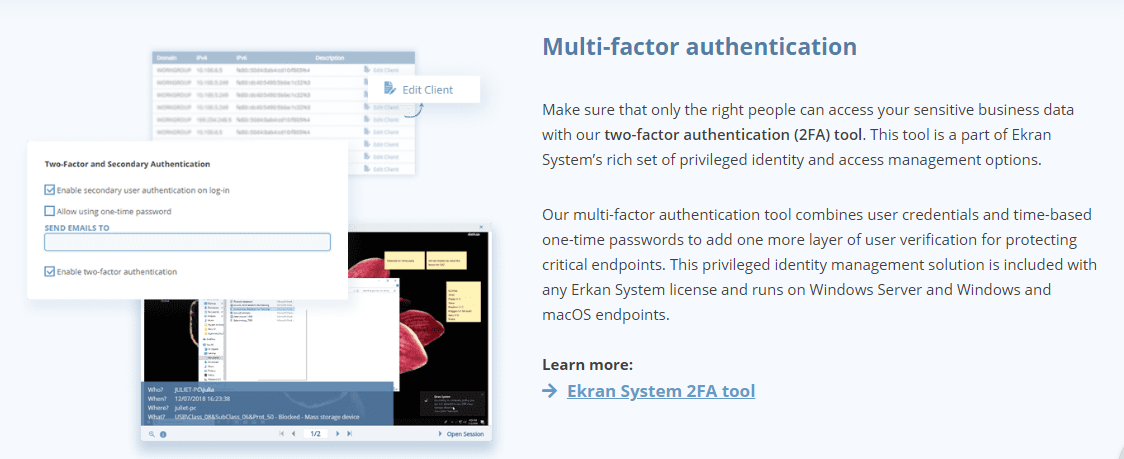Click the 1/2 page number field
The height and width of the screenshot is (459, 1124).
point(315,434)
